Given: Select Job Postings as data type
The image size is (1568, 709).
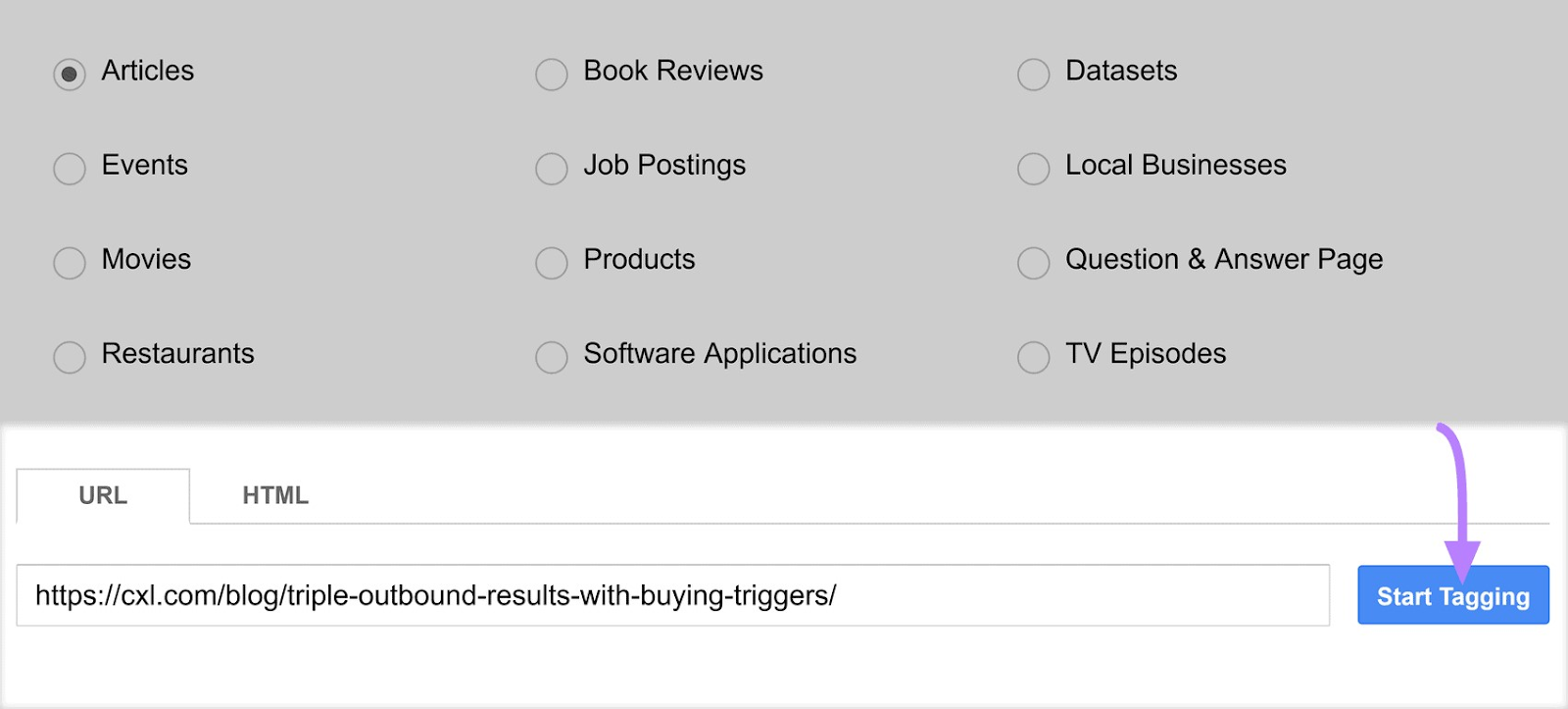Looking at the screenshot, I should [x=552, y=169].
